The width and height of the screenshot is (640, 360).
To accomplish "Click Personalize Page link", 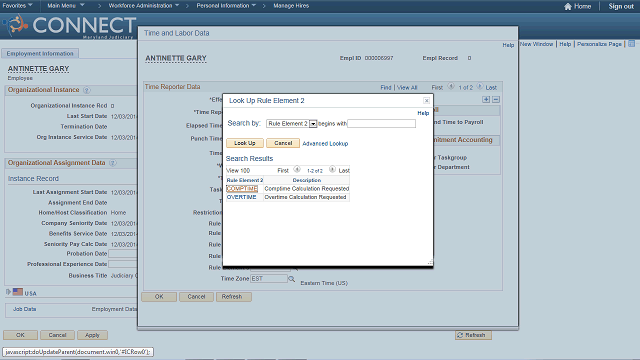I will 599,44.
